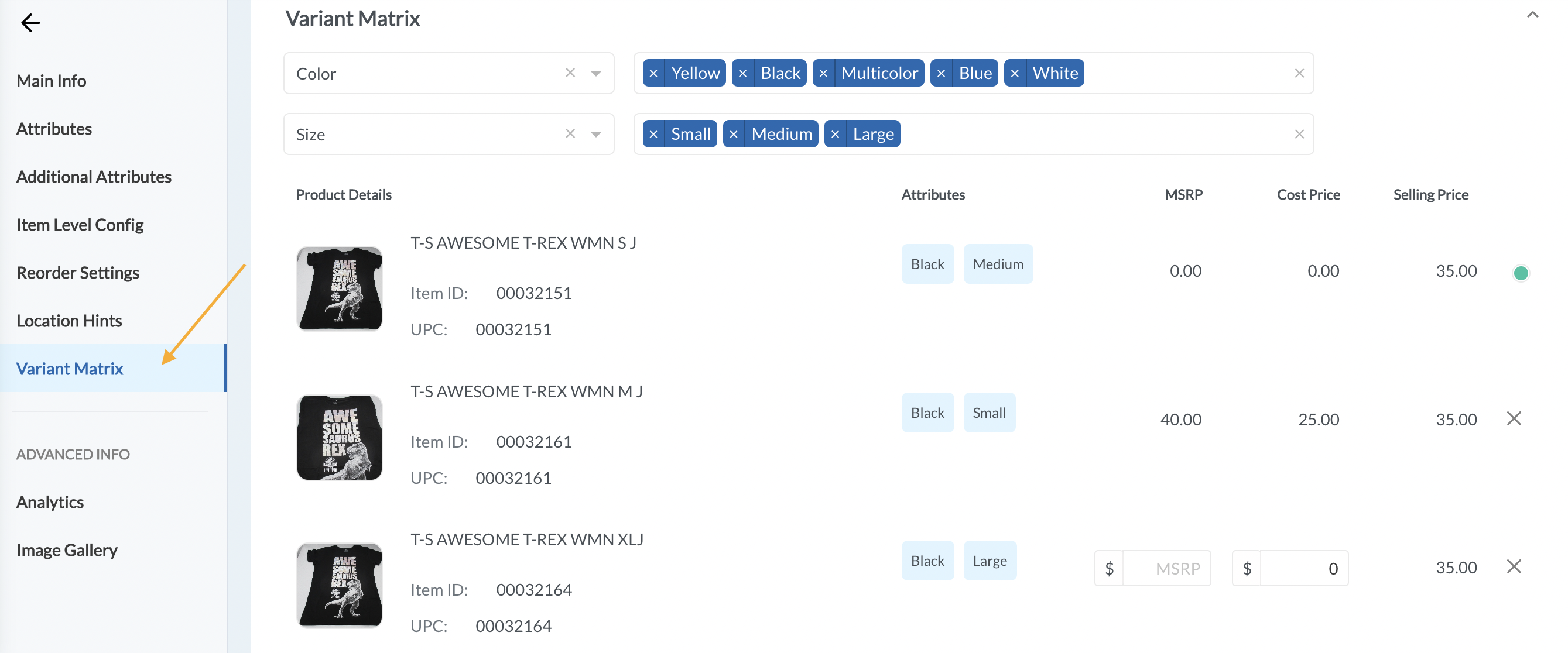This screenshot has width=1568, height=653.
Task: Open the Size attribute dropdown
Action: 596,134
